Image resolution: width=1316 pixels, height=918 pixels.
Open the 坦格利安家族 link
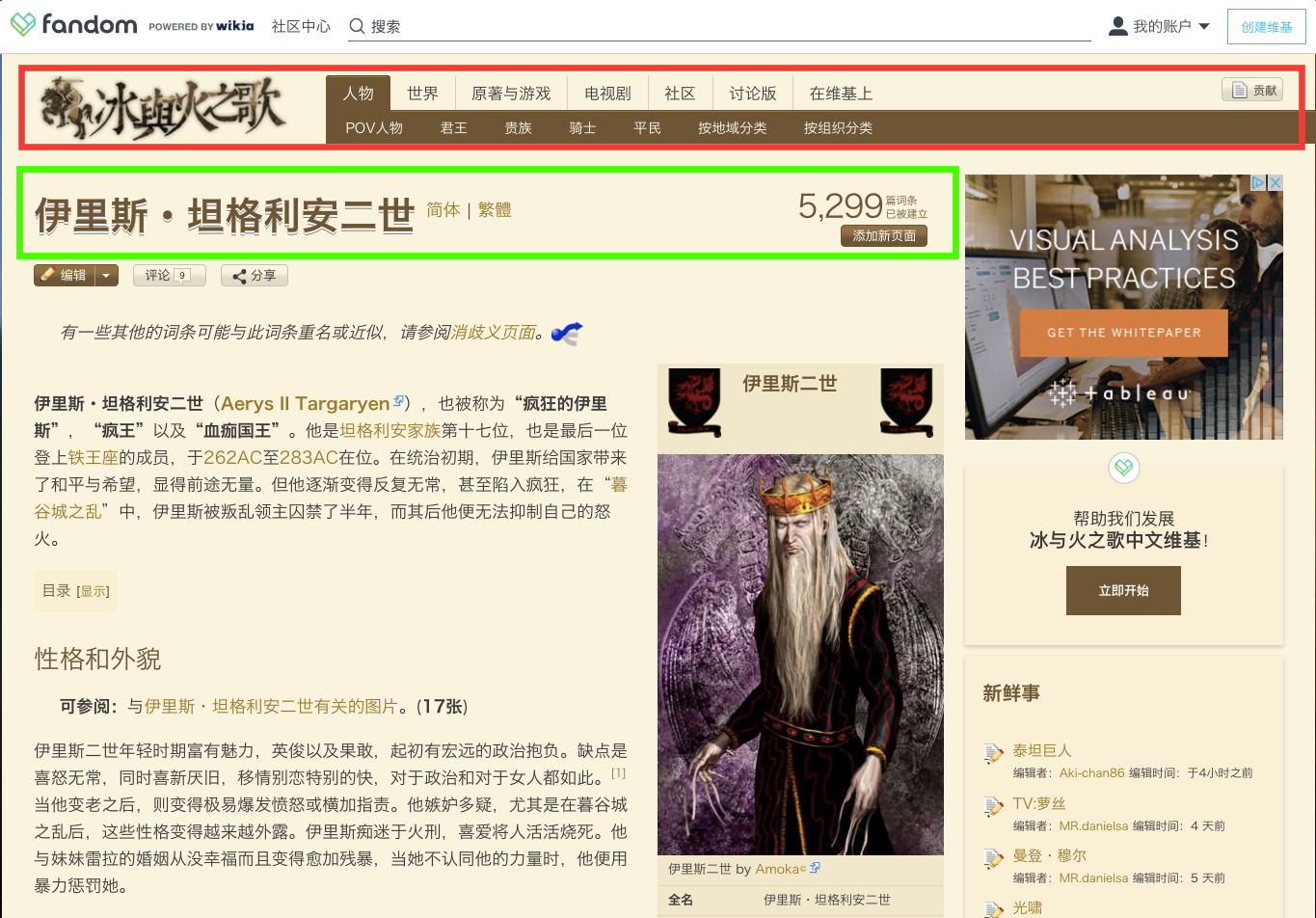390,431
